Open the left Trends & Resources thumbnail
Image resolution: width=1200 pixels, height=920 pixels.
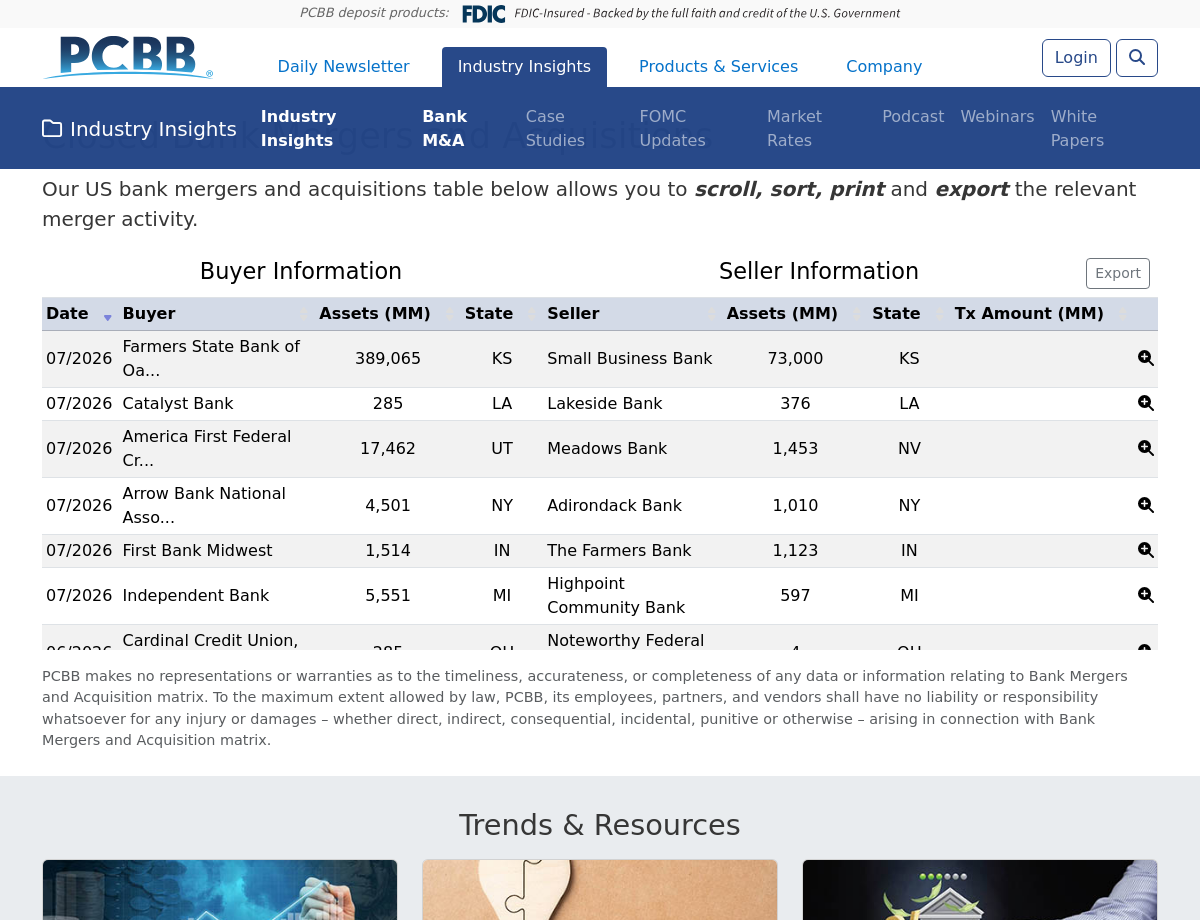pos(220,890)
